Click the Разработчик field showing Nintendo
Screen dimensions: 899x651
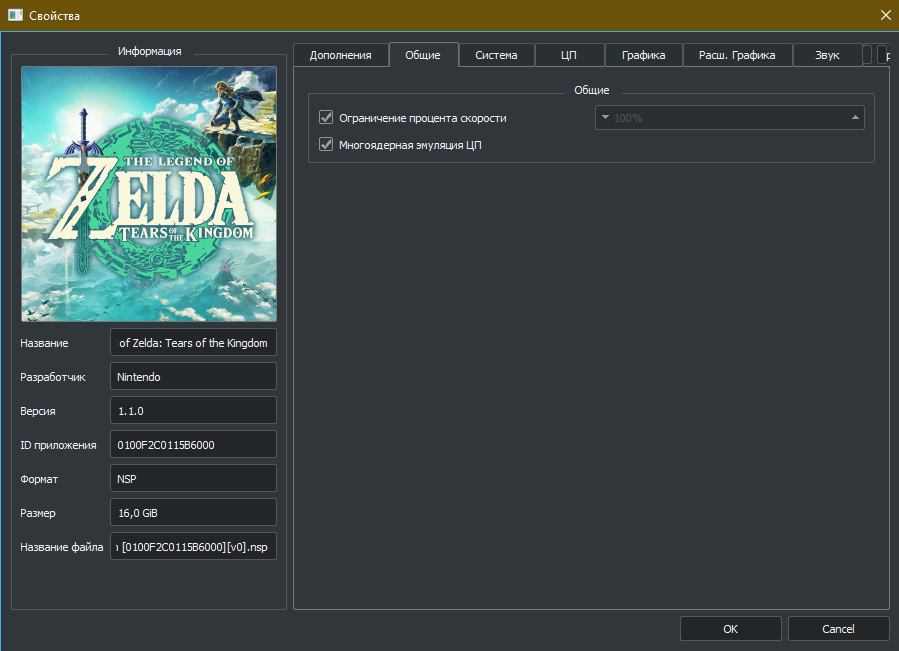tap(193, 376)
